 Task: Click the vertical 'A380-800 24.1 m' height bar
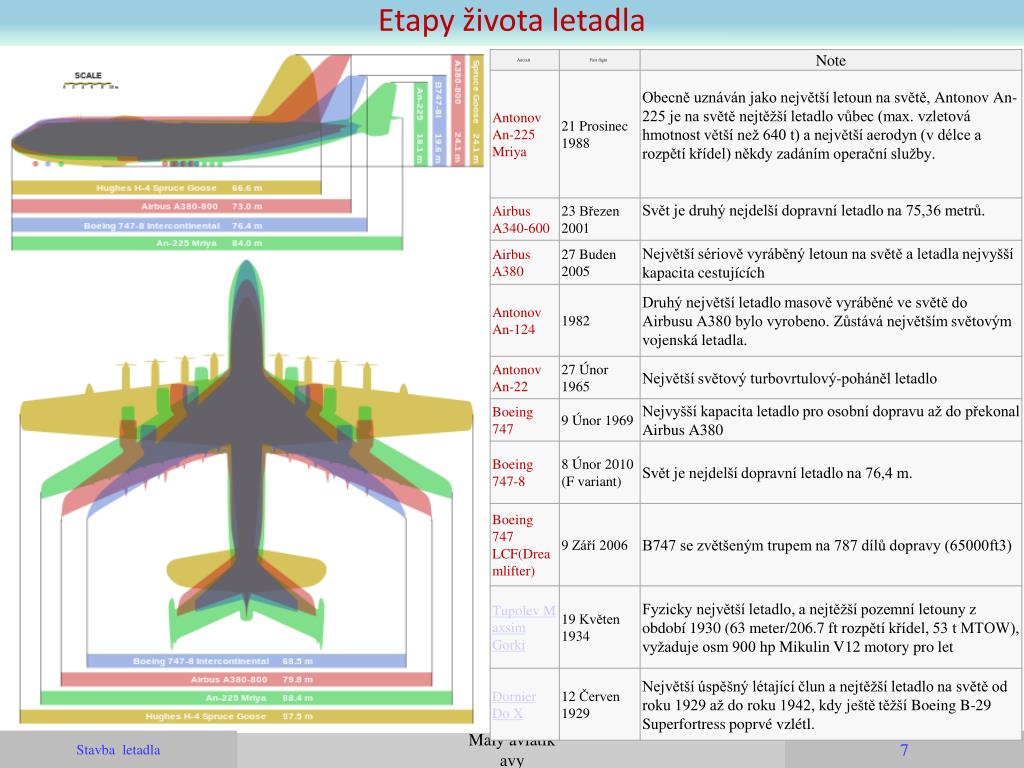click(458, 111)
